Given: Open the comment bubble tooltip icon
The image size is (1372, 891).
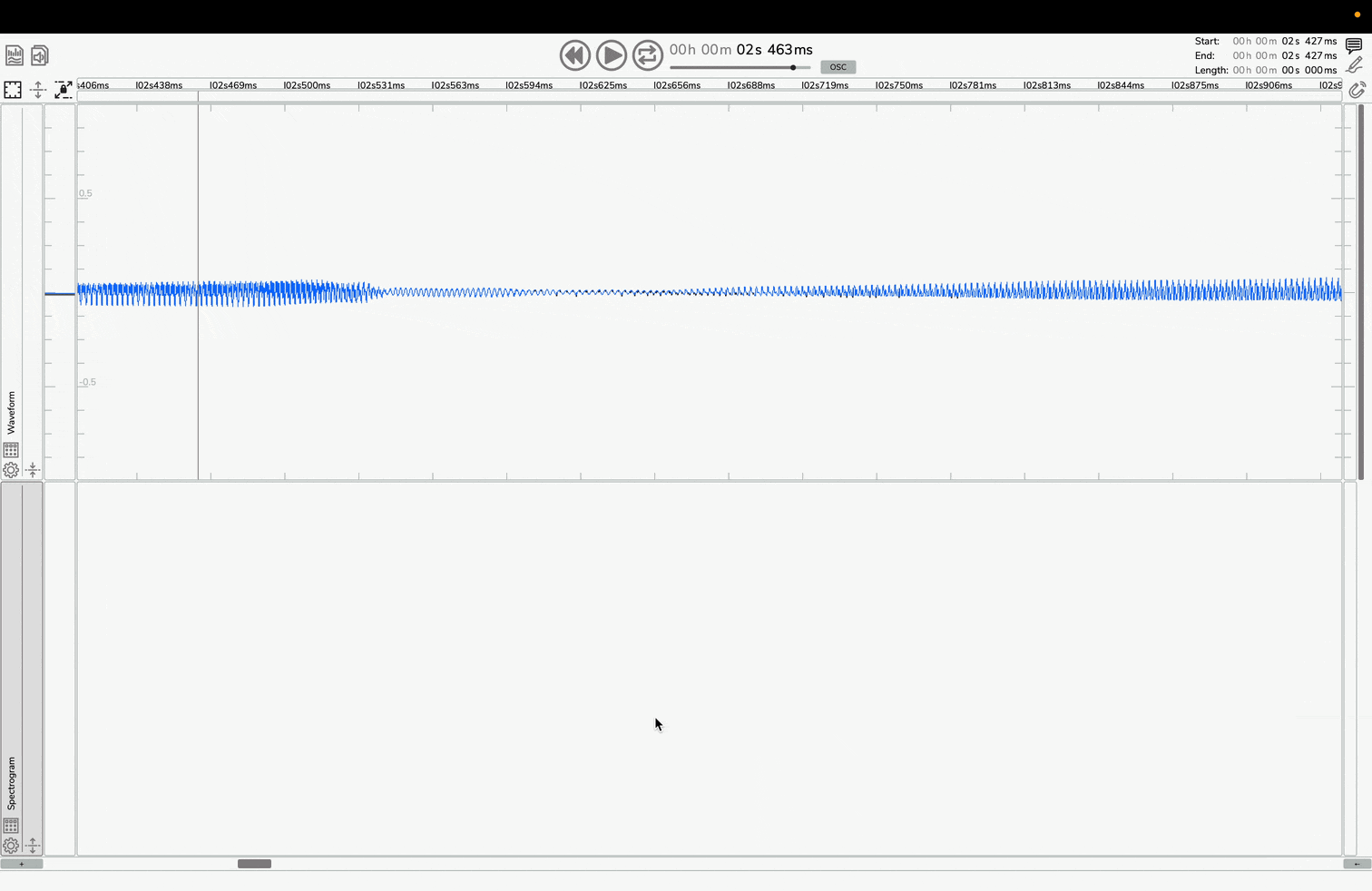Looking at the screenshot, I should tap(1354, 45).
